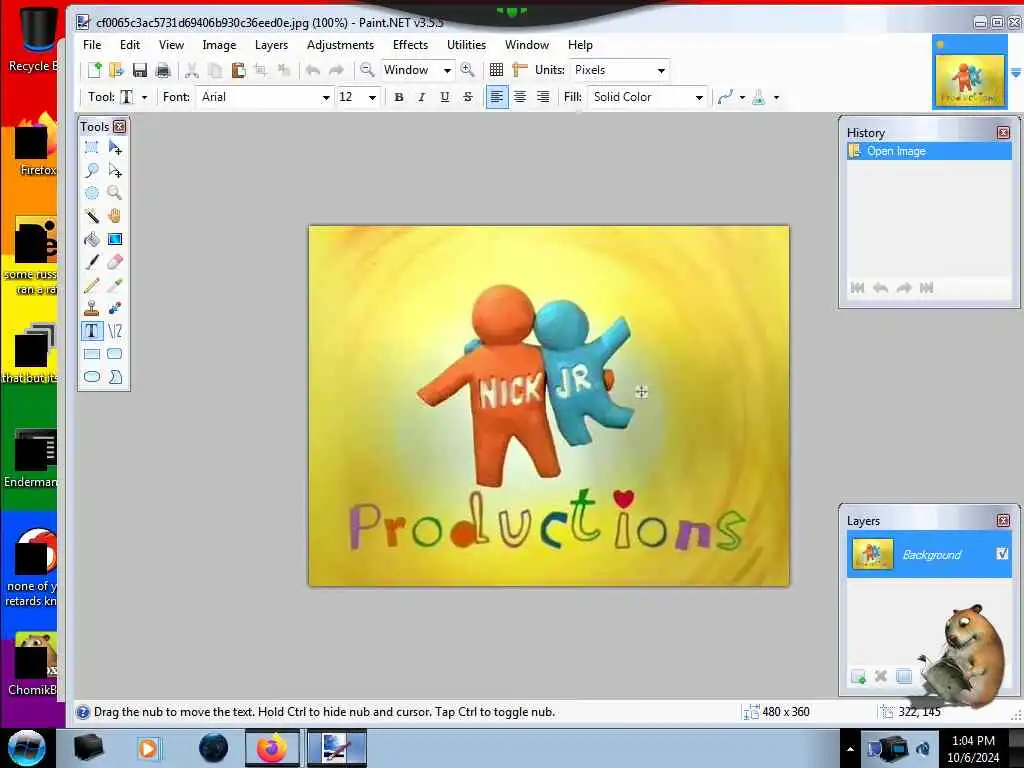The height and width of the screenshot is (768, 1024).
Task: Select the Rectangle shape tool
Action: pyautogui.click(x=92, y=354)
